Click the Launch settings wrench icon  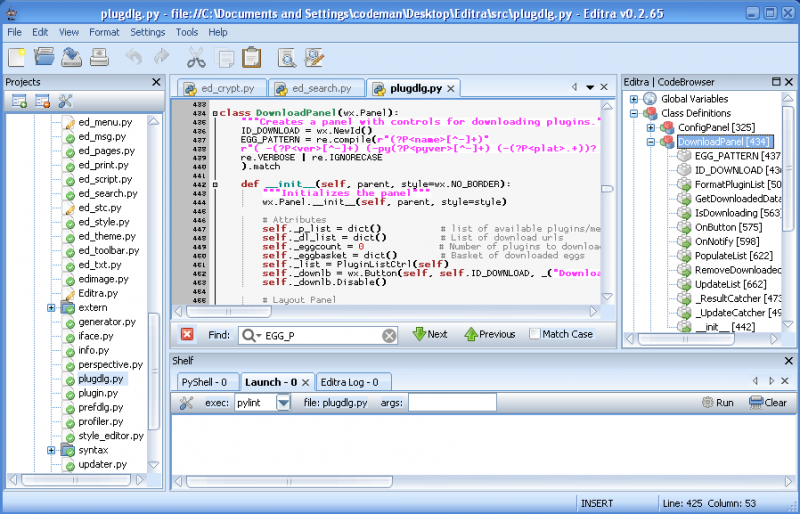coord(186,403)
